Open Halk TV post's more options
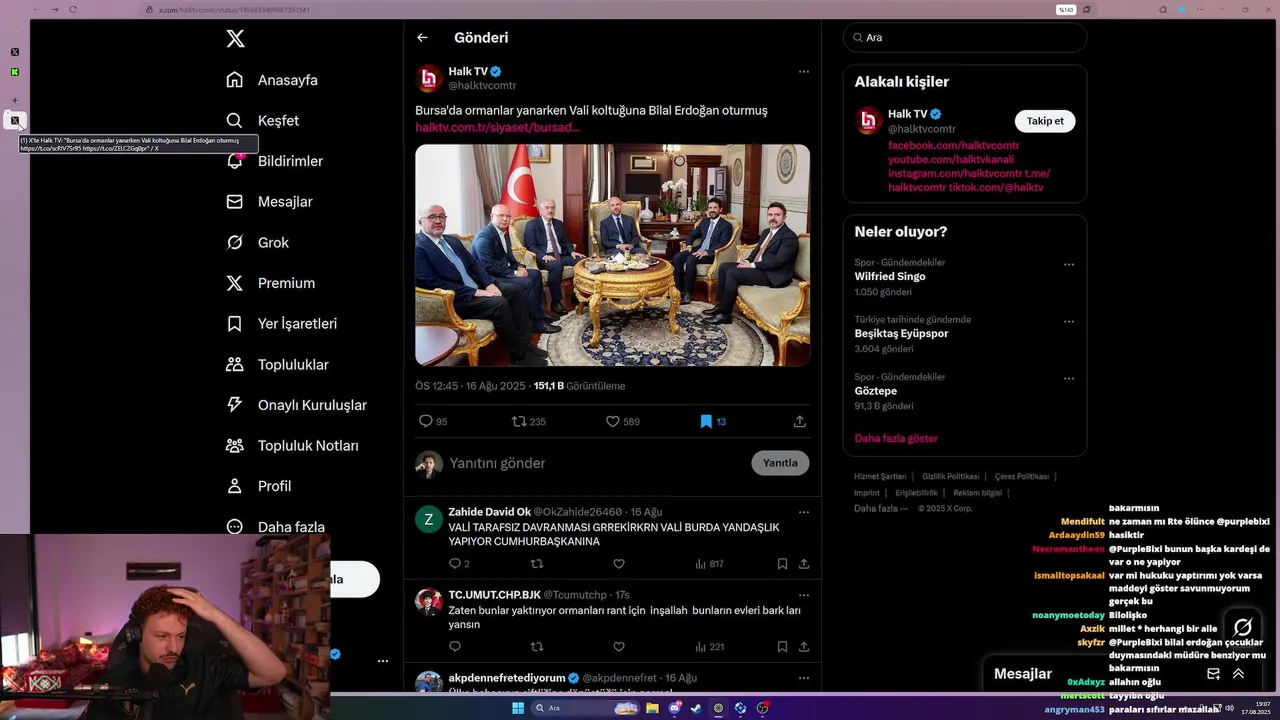This screenshot has width=1280, height=720. pyautogui.click(x=803, y=72)
